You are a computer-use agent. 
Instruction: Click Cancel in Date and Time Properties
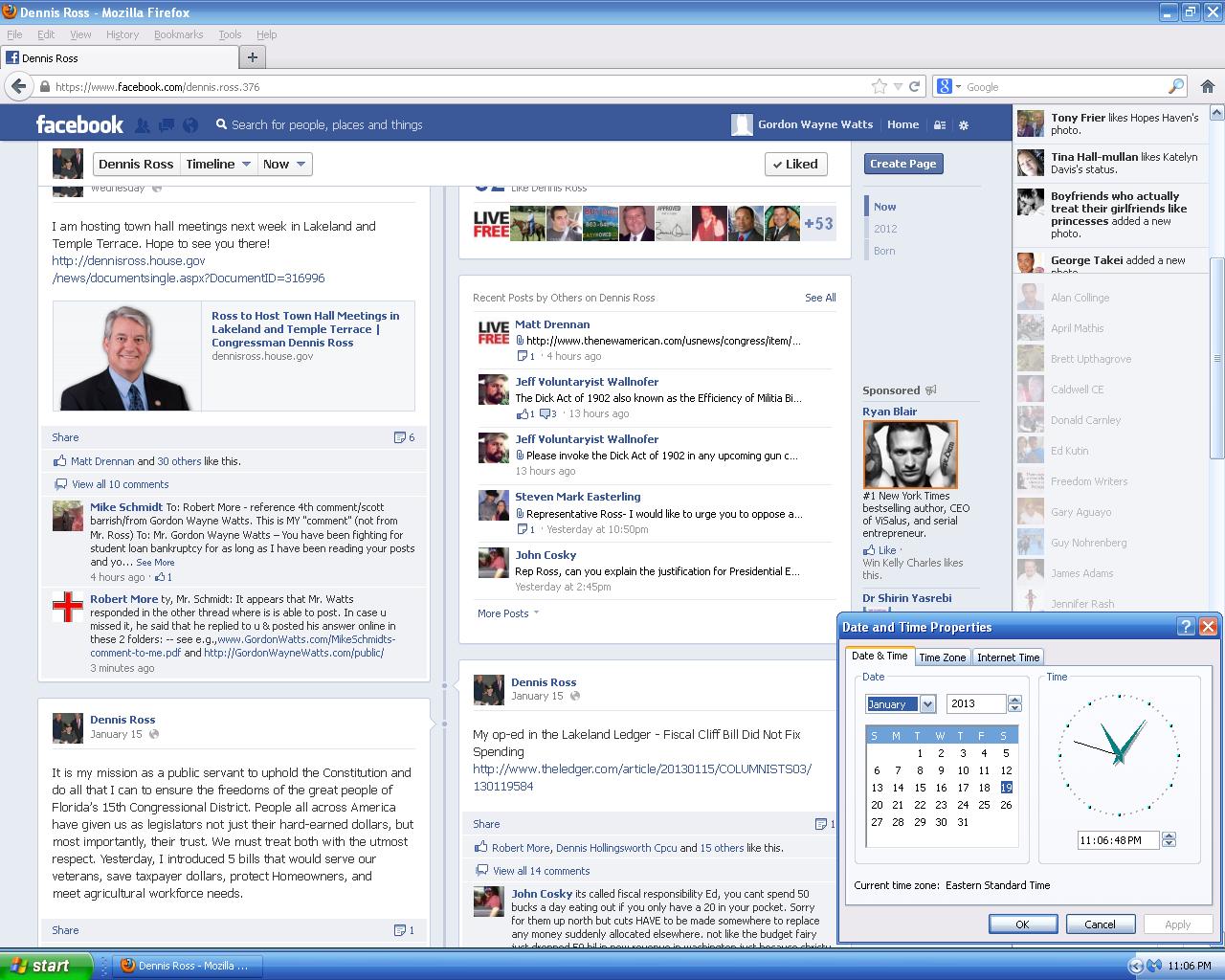[1100, 924]
